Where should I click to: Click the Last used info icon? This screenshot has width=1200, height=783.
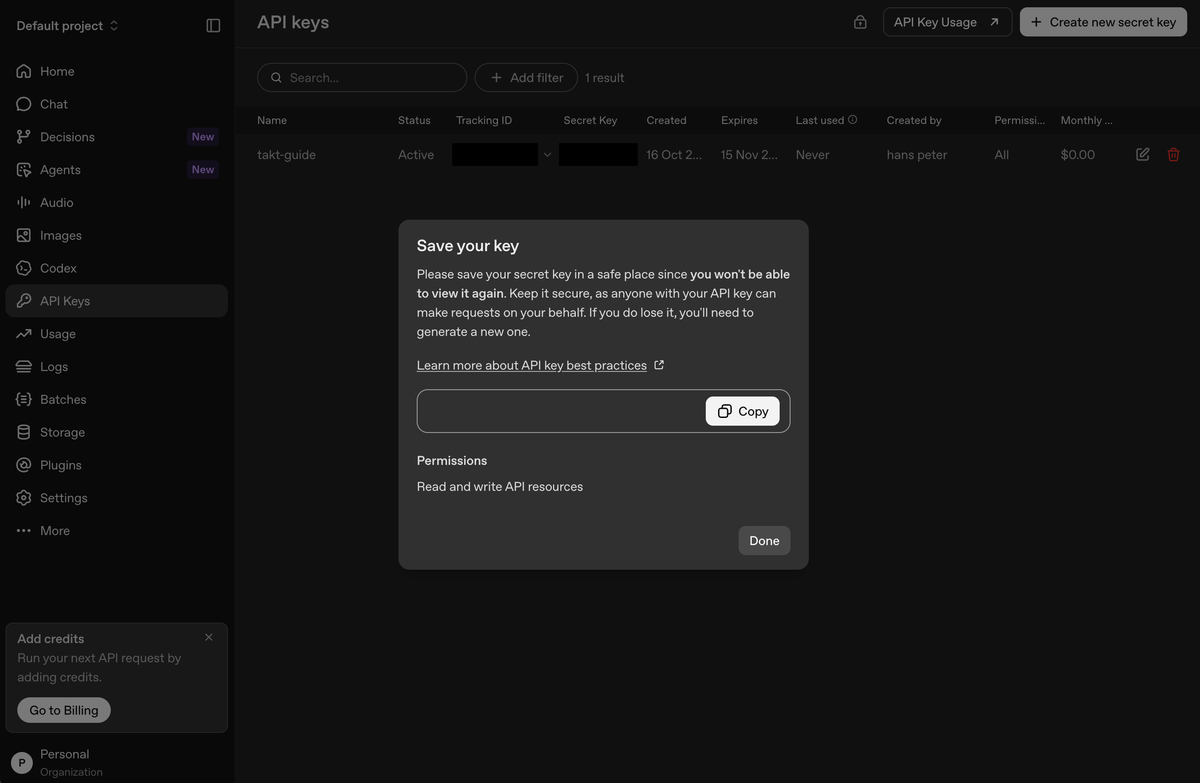853,120
